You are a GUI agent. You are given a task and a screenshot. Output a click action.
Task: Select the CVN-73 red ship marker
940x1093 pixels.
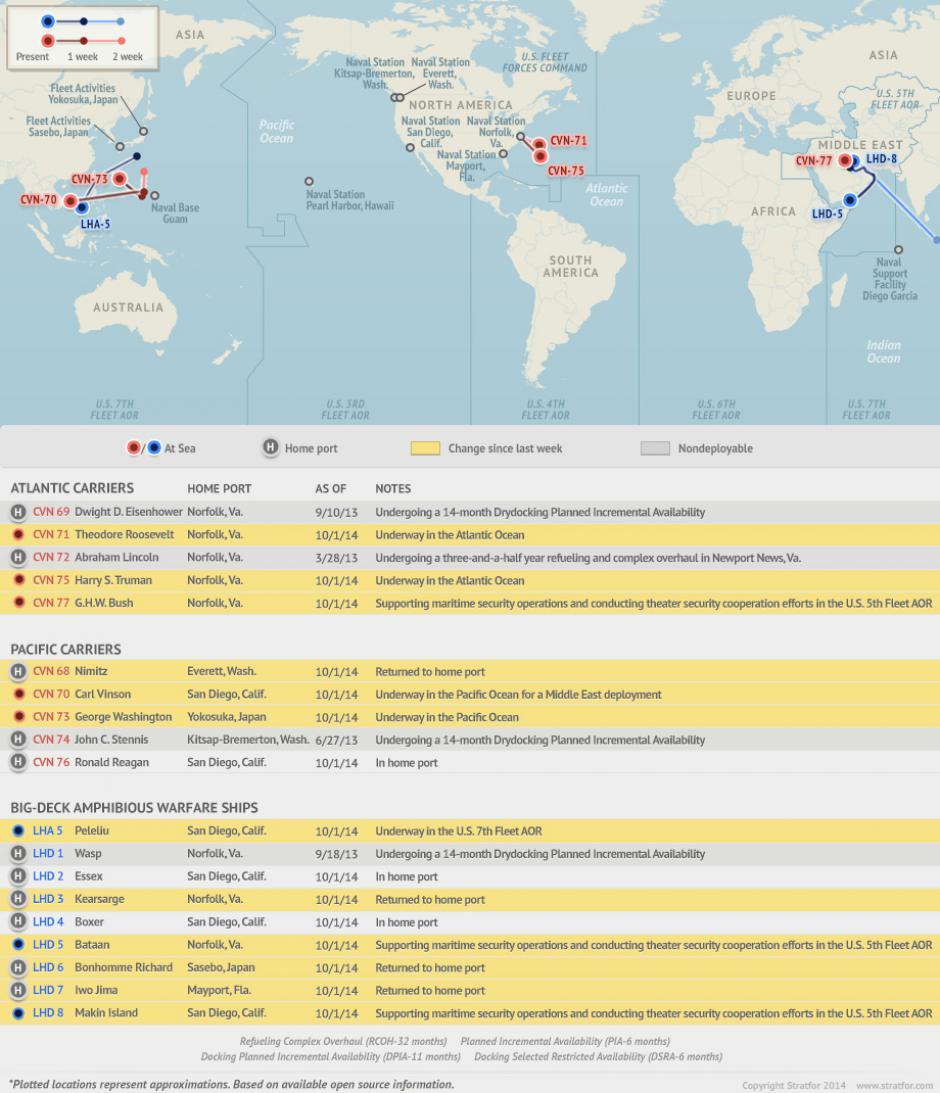click(x=120, y=179)
